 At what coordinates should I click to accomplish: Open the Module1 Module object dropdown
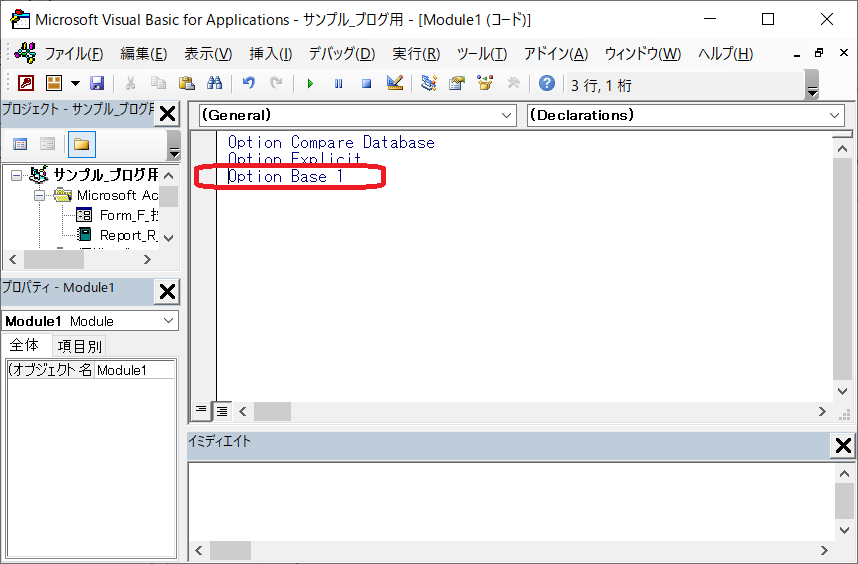[x=169, y=321]
